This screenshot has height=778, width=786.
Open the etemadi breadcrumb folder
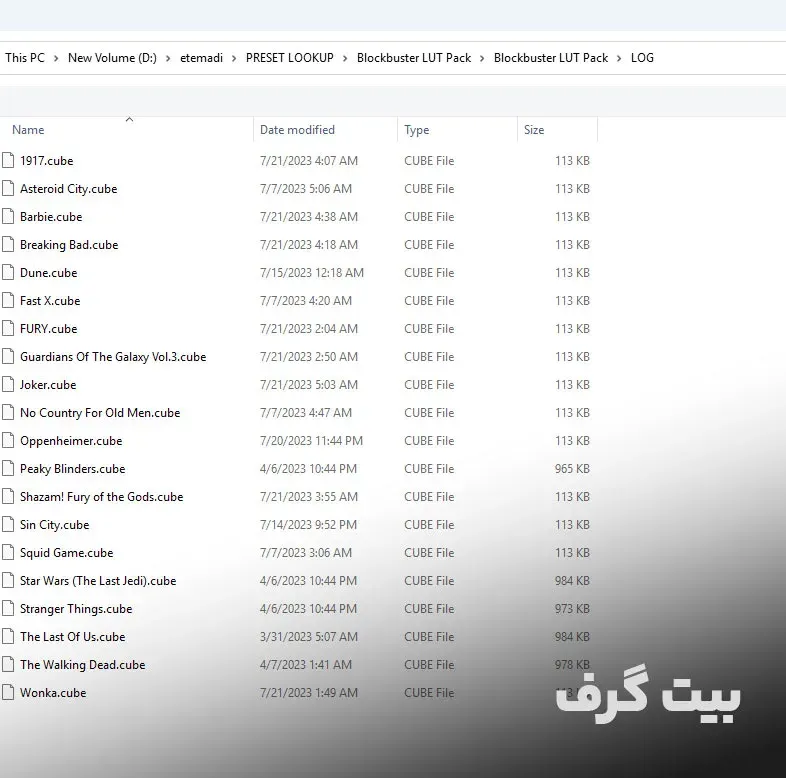(x=202, y=58)
